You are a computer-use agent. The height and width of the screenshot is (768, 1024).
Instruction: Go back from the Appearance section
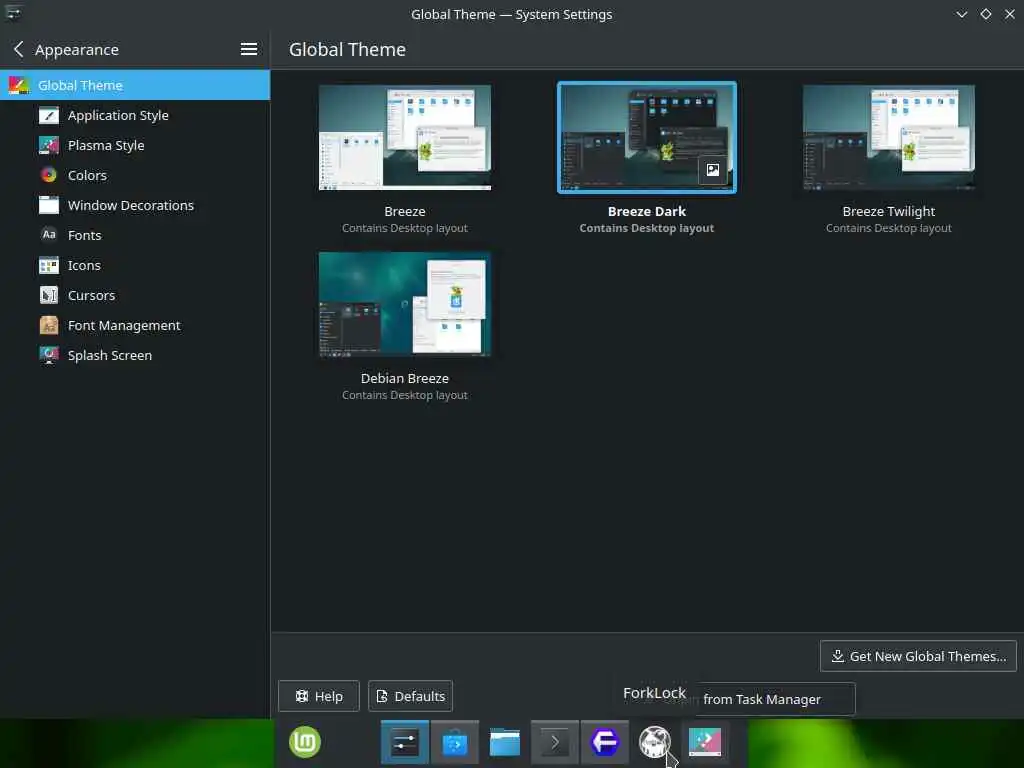point(19,50)
